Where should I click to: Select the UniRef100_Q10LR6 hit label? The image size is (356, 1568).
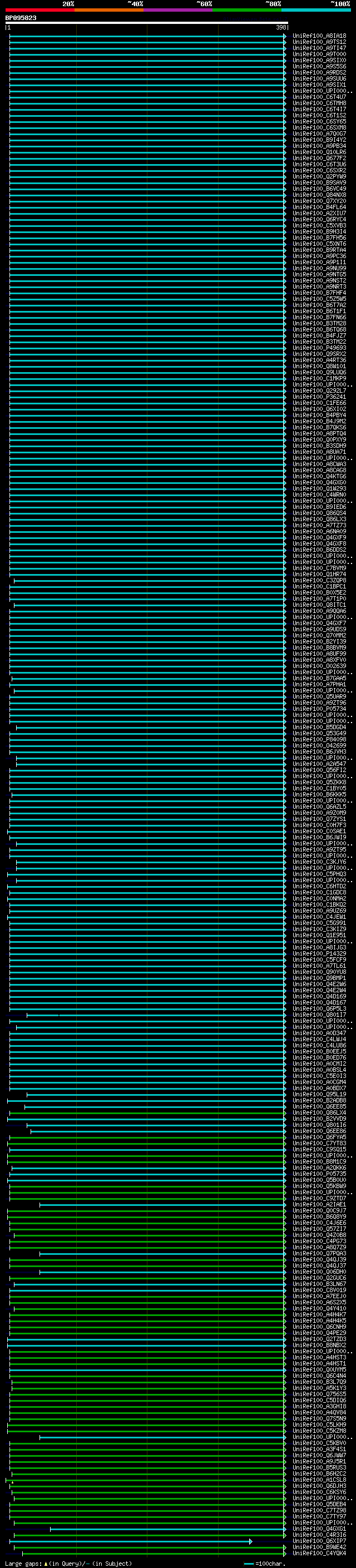319,151
